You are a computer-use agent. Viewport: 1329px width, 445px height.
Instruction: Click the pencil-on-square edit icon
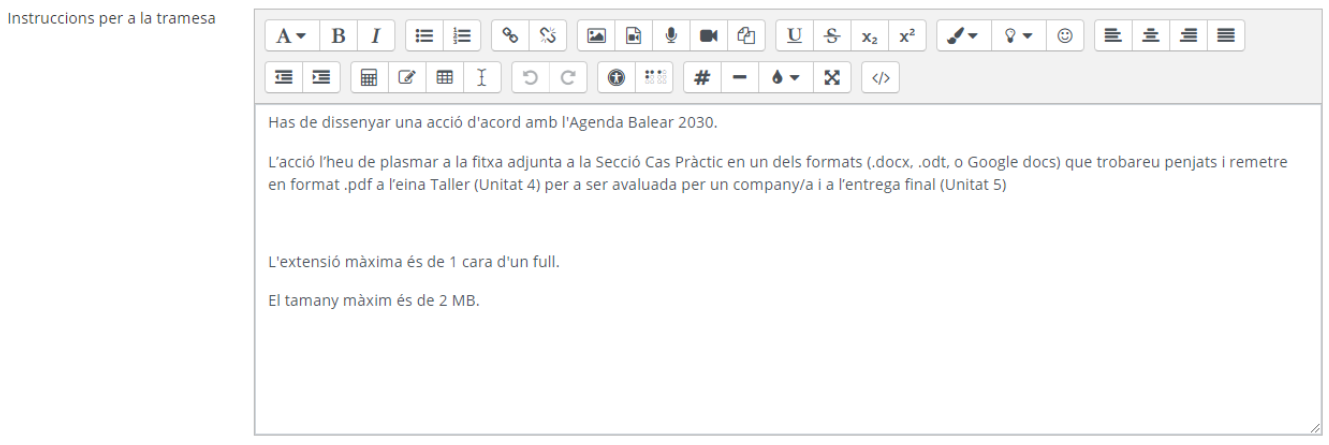407,76
